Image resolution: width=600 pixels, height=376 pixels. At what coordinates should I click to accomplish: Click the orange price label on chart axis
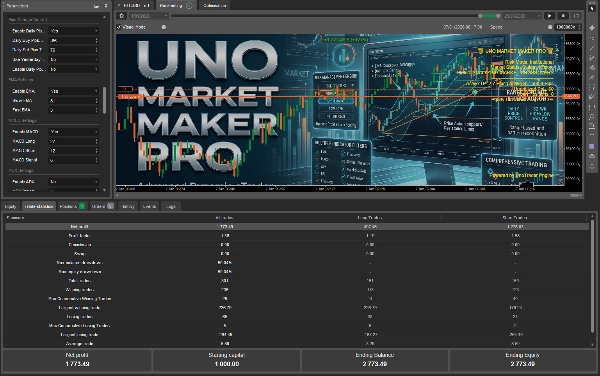coord(572,96)
